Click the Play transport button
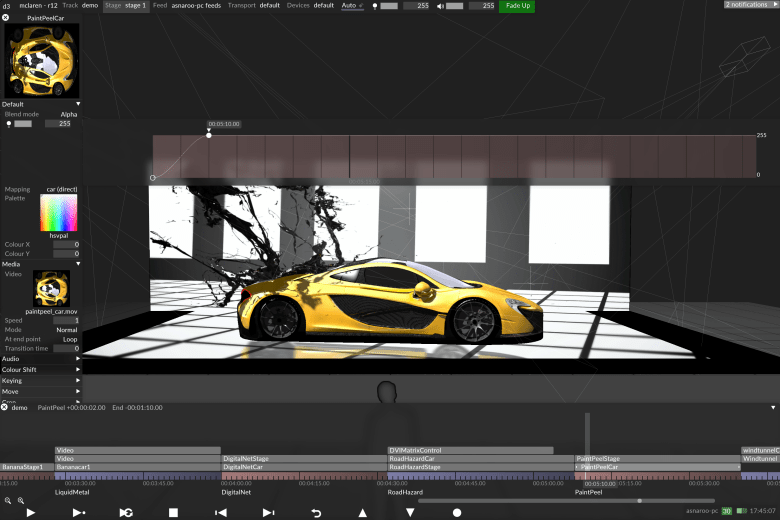Image resolution: width=780 pixels, height=520 pixels. 31,512
